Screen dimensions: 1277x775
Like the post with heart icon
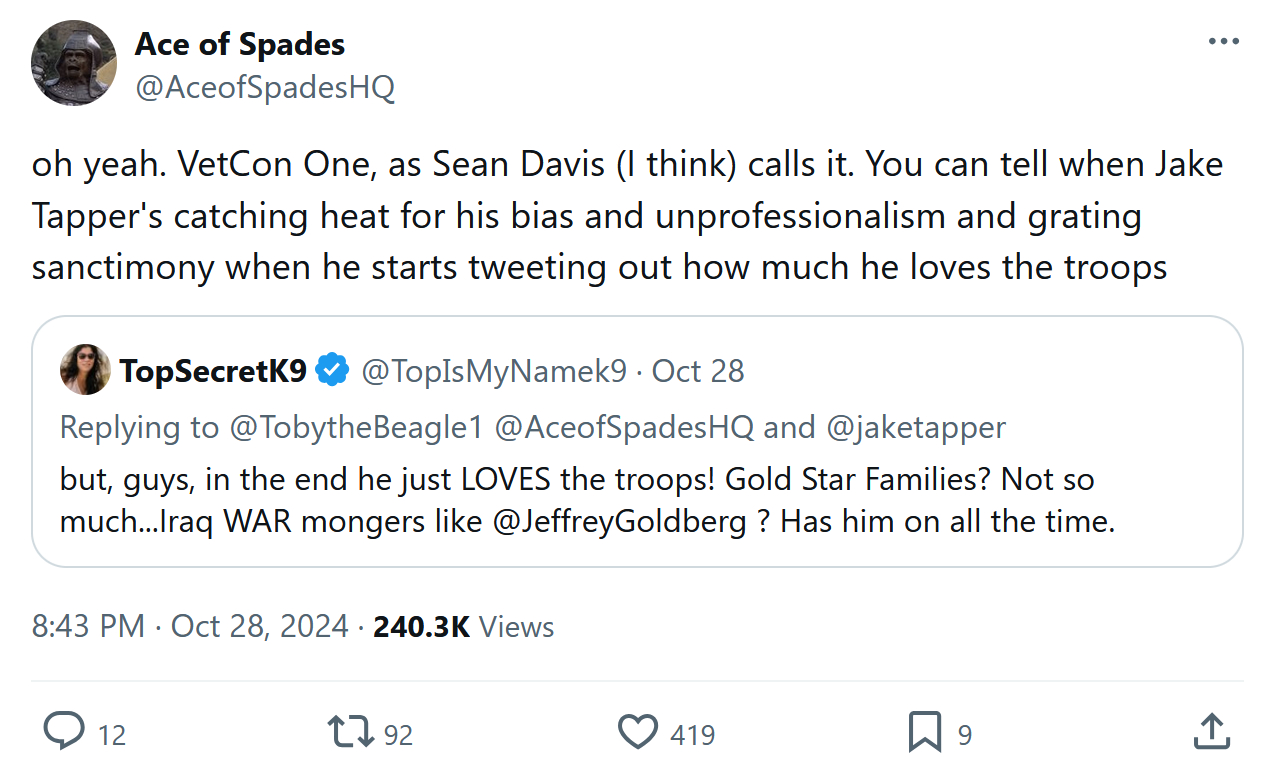[638, 732]
